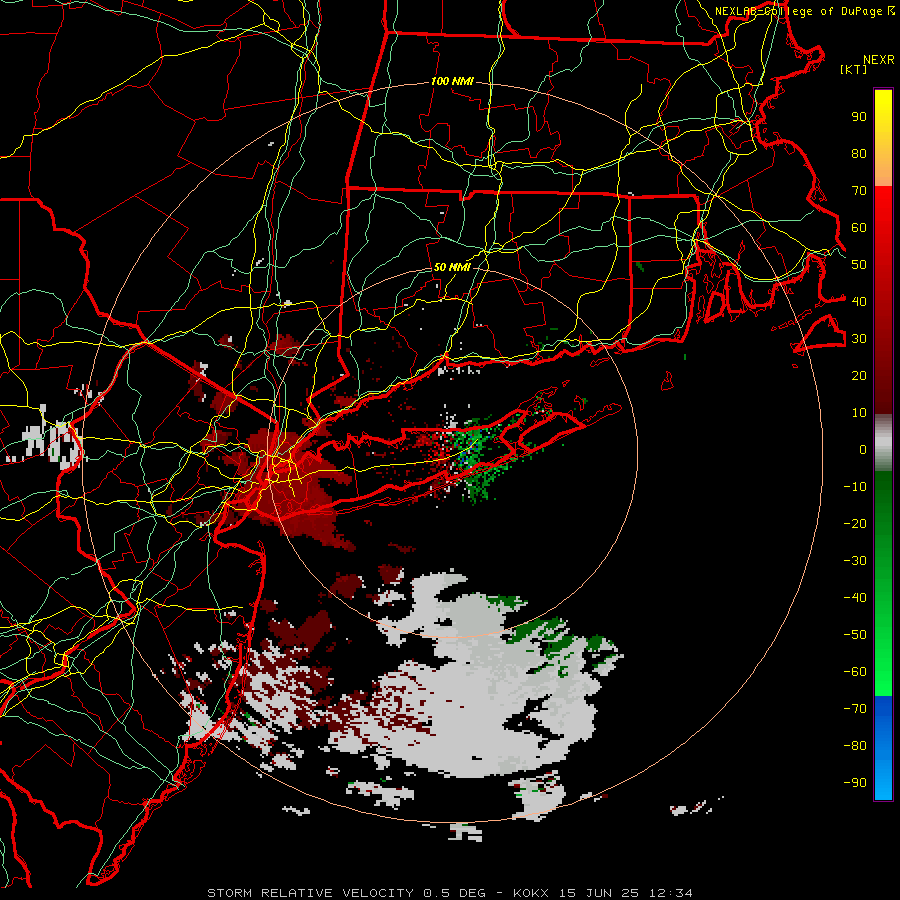Click the green segment of the color bar
Screen dimensions: 900x900
[x=883, y=584]
